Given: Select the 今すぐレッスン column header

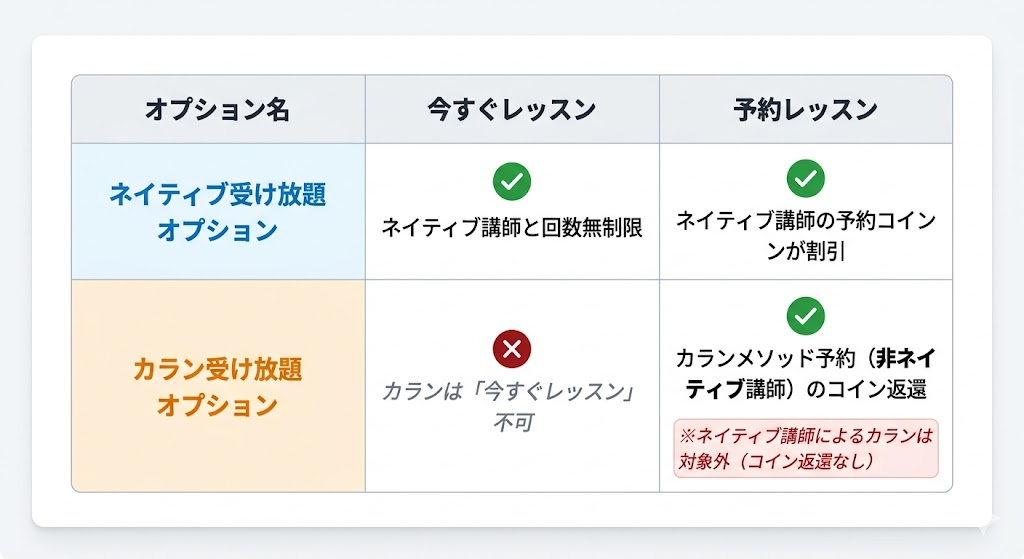Looking at the screenshot, I should [x=511, y=110].
